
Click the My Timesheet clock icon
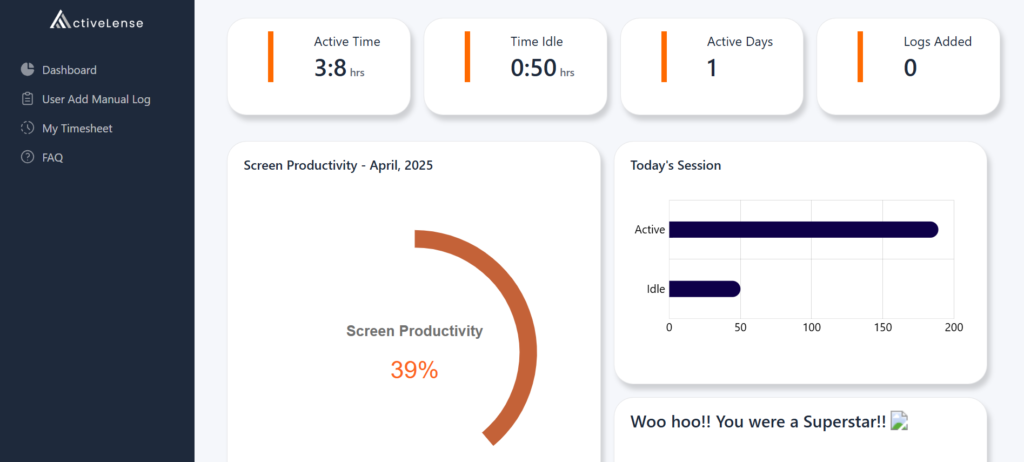click(x=27, y=128)
